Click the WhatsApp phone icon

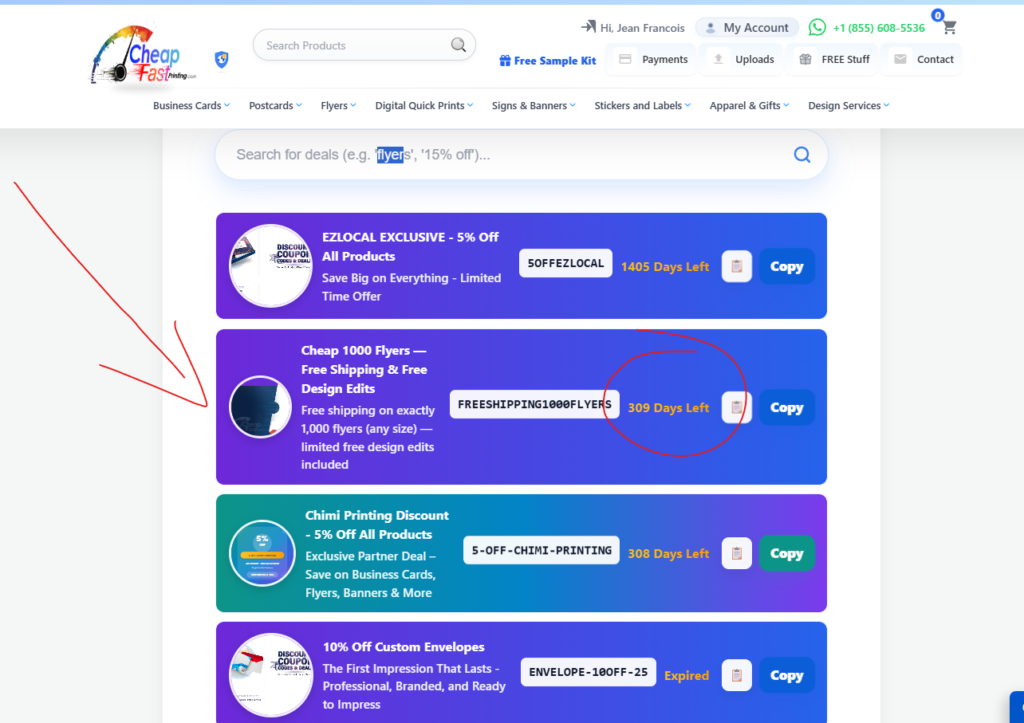[818, 28]
